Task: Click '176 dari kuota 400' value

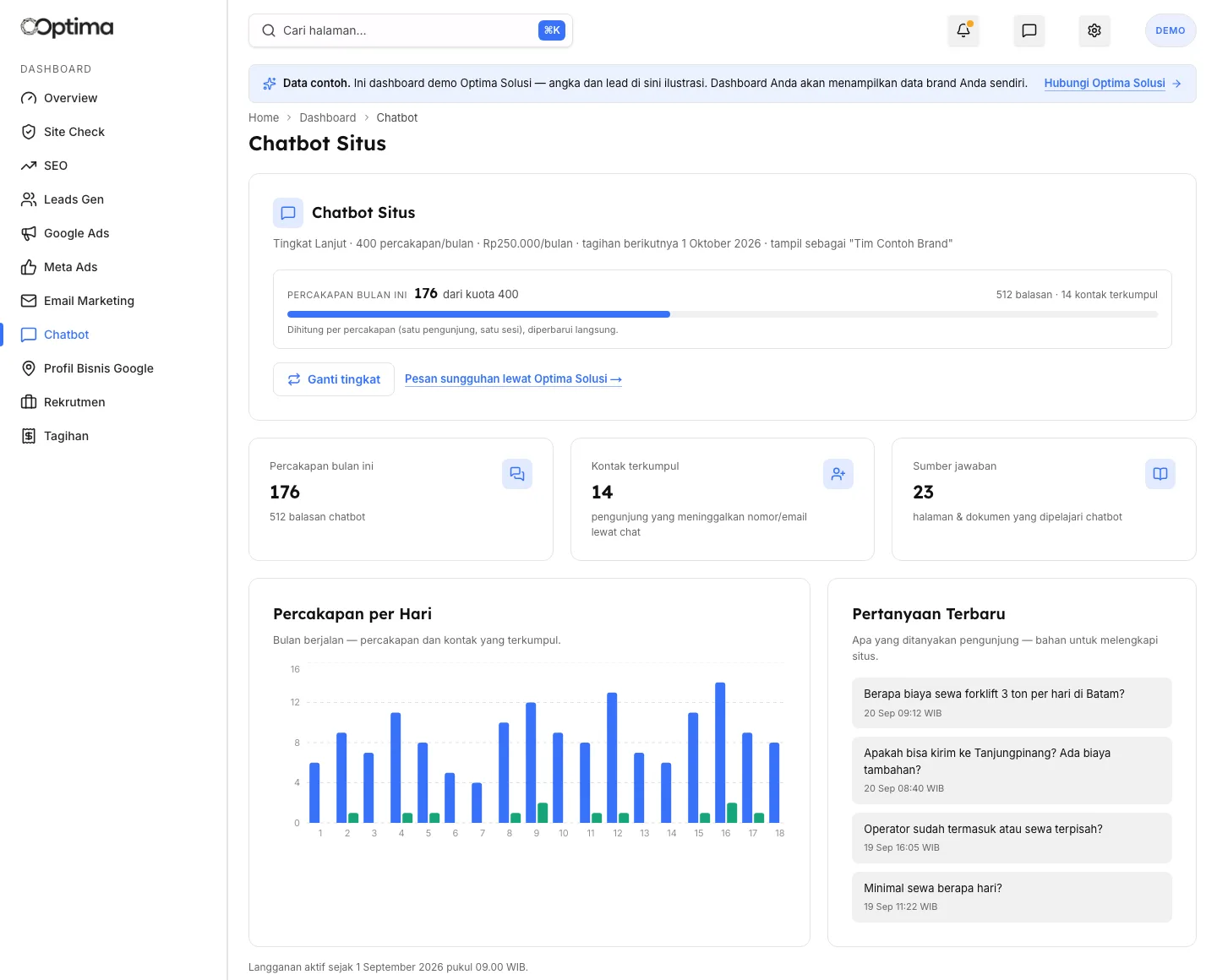Action: (467, 294)
